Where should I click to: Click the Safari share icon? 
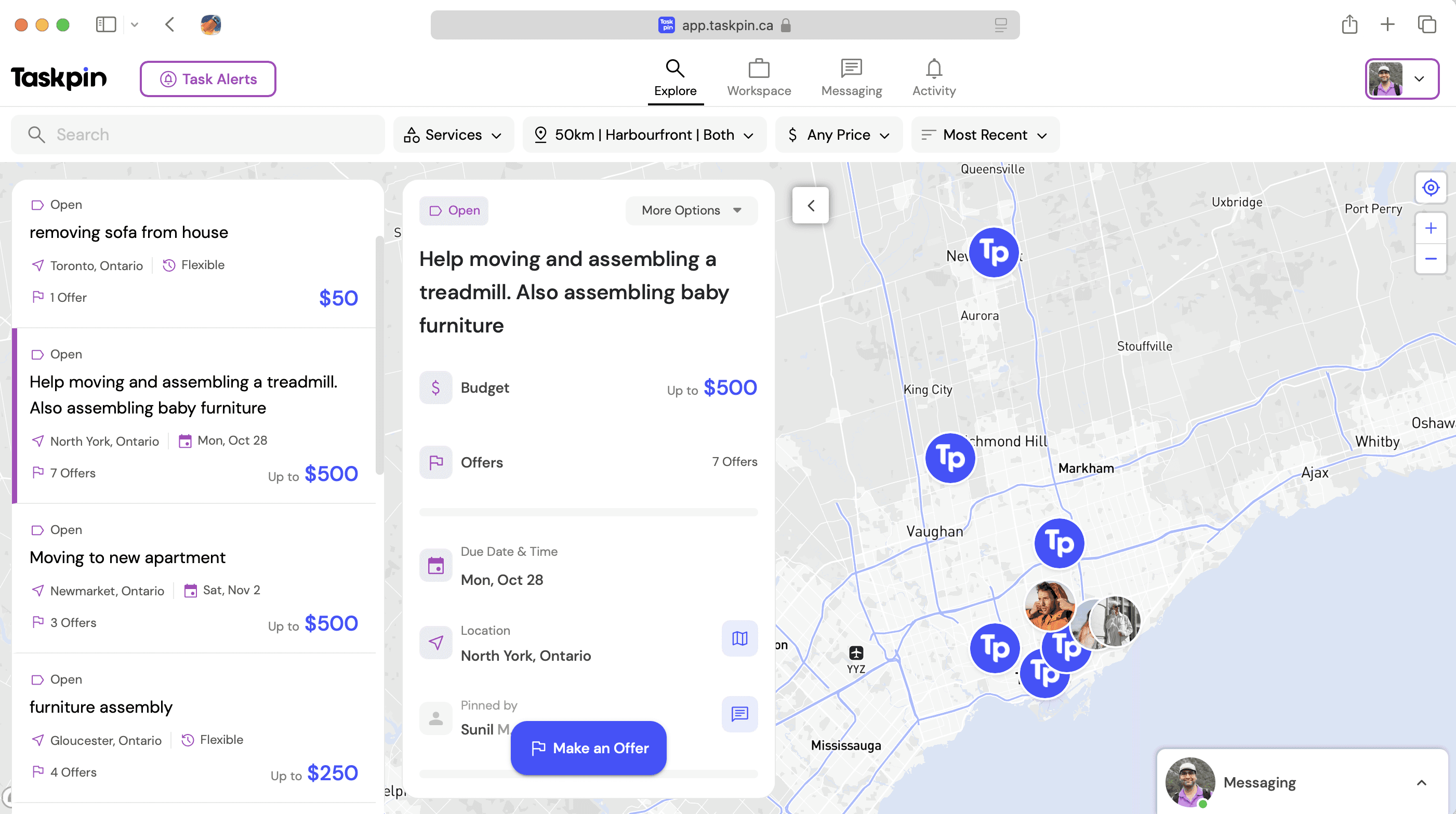1349,25
